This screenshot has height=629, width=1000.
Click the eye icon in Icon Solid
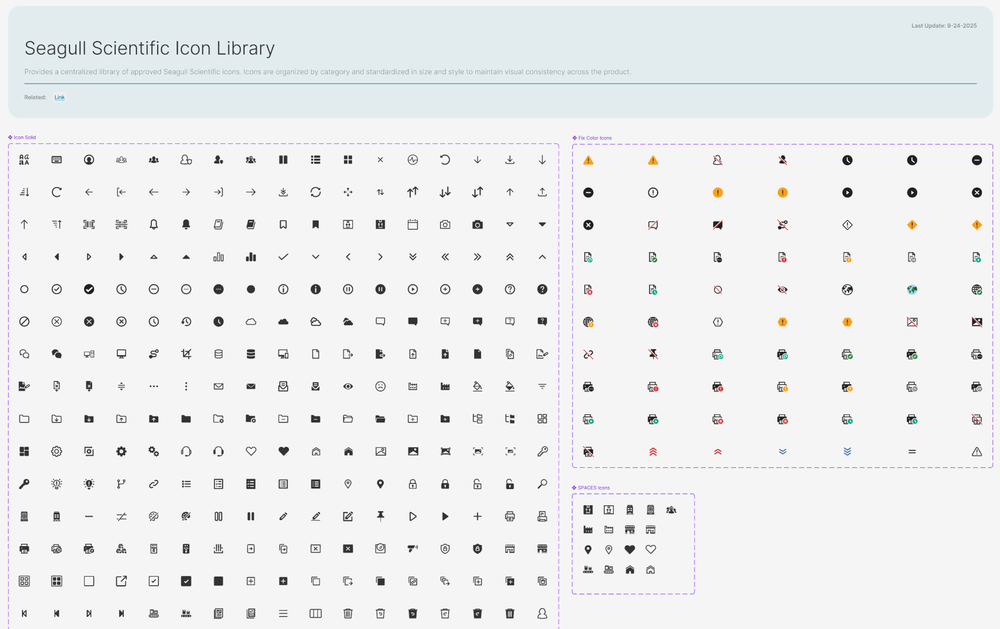[348, 387]
